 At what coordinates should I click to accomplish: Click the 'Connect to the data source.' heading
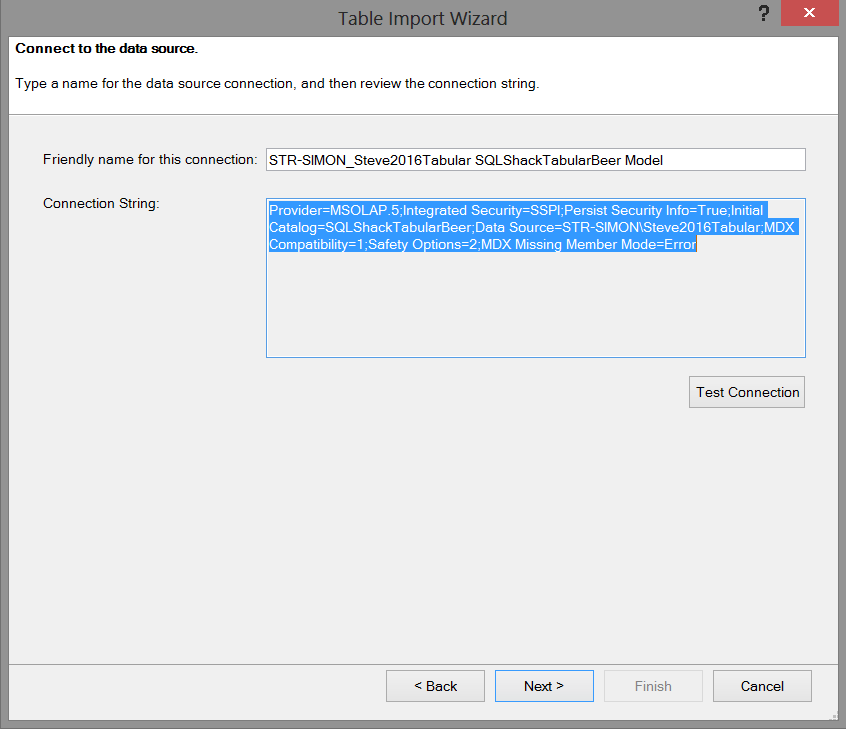tap(106, 48)
